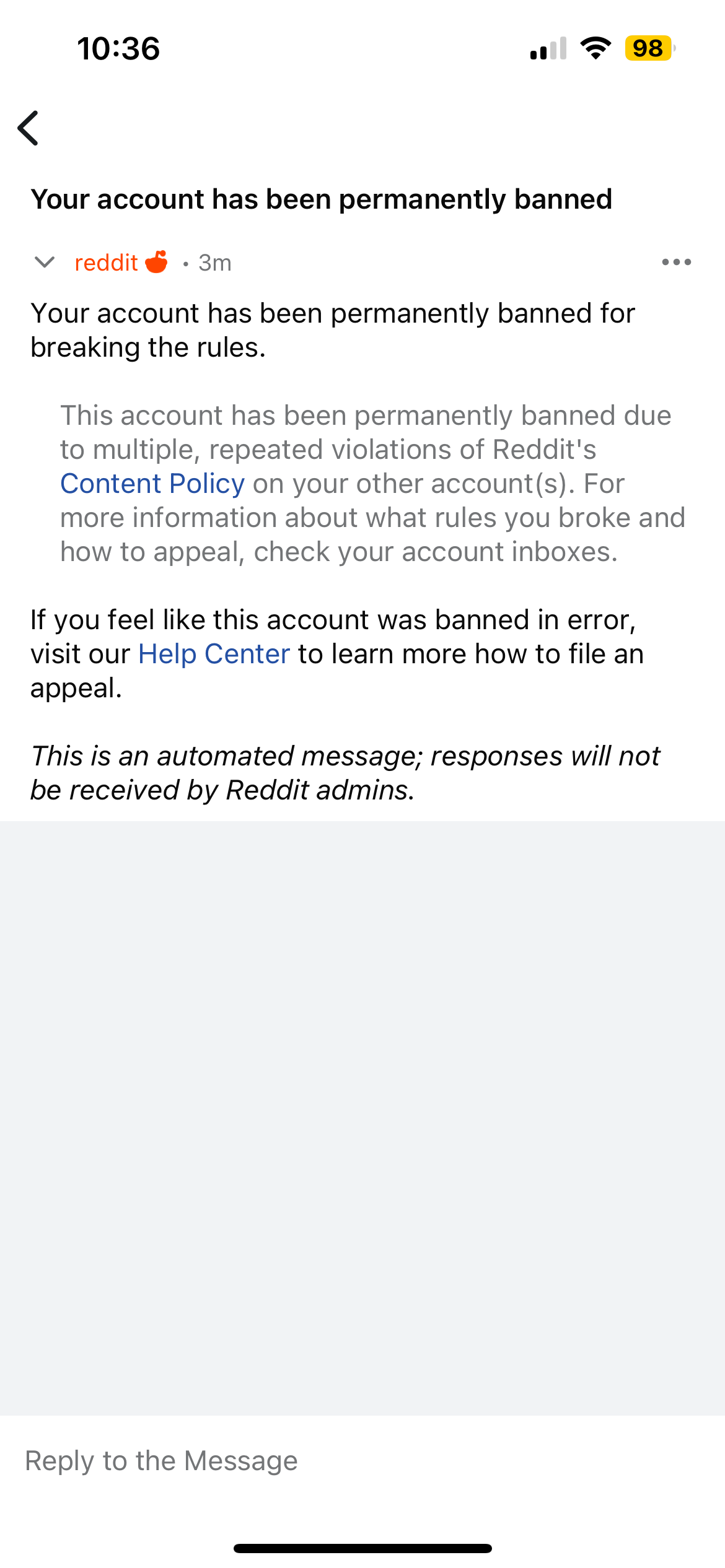Open the three-dot message options menu
725x1568 pixels.
(x=677, y=262)
